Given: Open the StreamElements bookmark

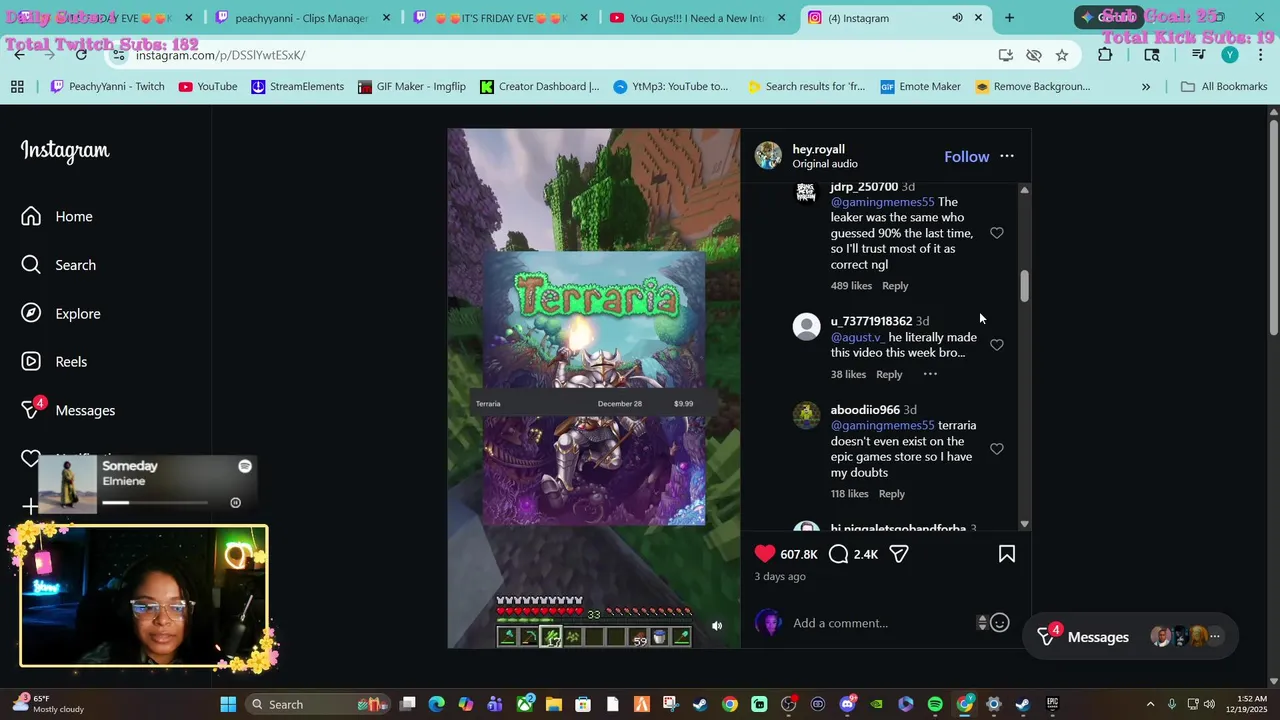Looking at the screenshot, I should 297,87.
